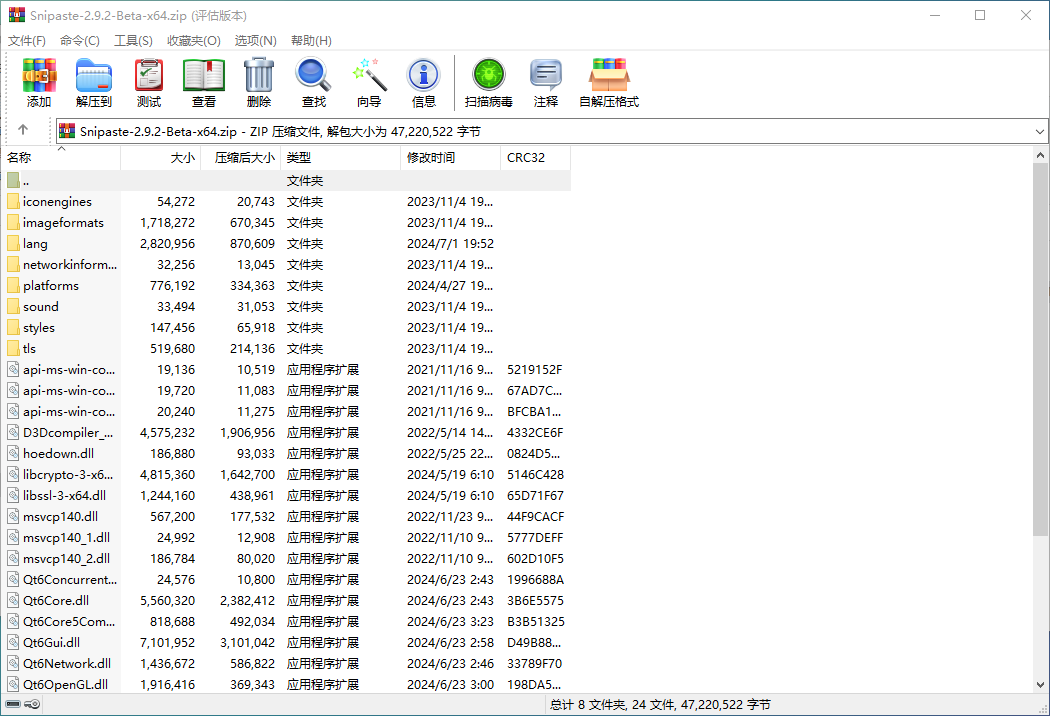Click packed size 3,101,042

coord(247,642)
